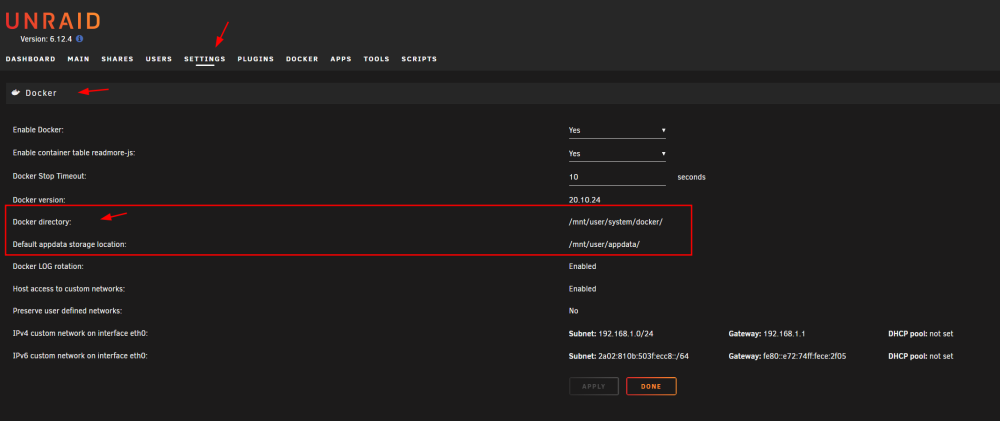The width and height of the screenshot is (1000, 421).
Task: Click the IPv6 custom network on eth0 label
Action: [x=80, y=356]
